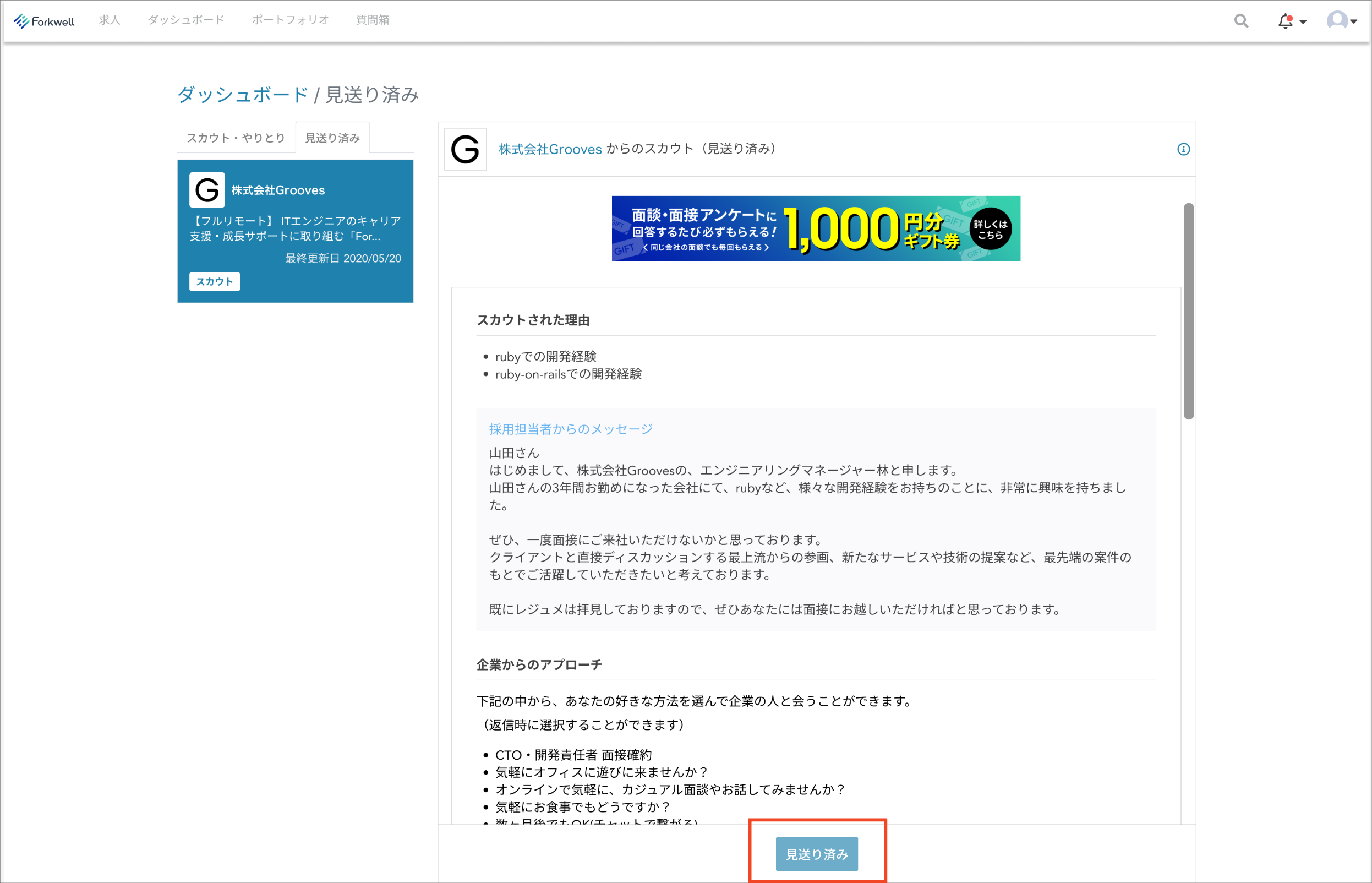Viewport: 1372px width, 883px height.
Task: Click the Forkwell logo
Action: (x=44, y=21)
